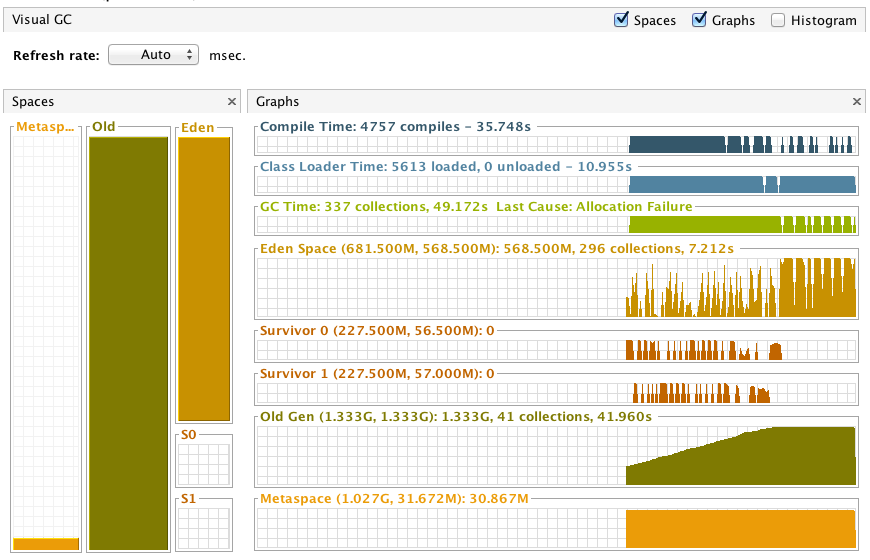Click the Old generation space bar
Screen dimensions: 870x560
(x=128, y=342)
